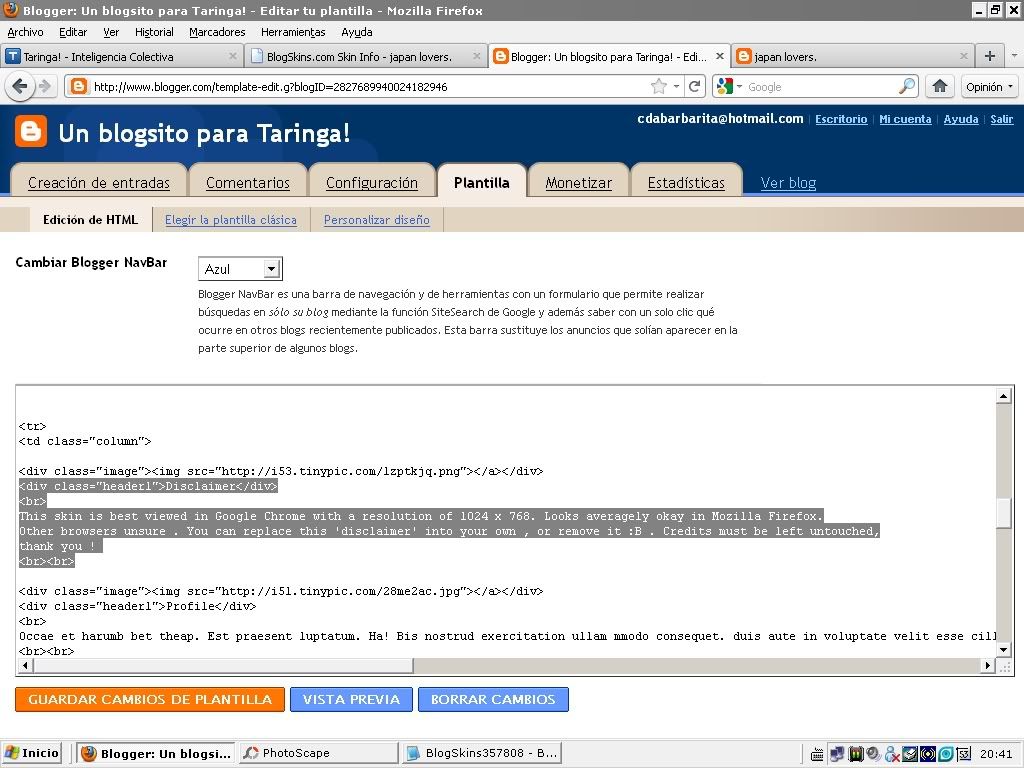Click the Disclaimer header div line in code

[148, 486]
